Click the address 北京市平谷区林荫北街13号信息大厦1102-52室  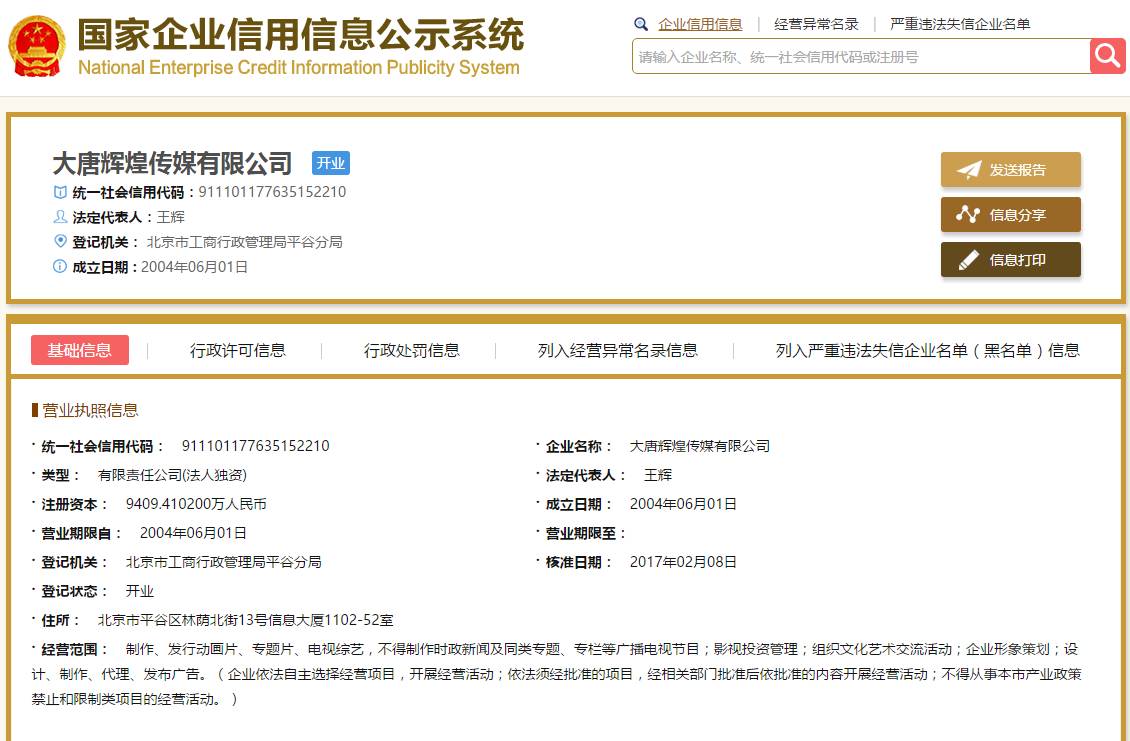[245, 620]
